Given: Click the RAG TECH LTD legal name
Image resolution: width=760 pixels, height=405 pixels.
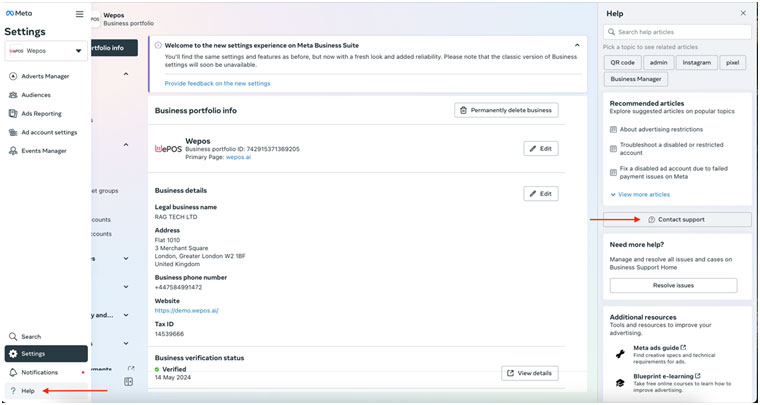Looking at the screenshot, I should (x=176, y=217).
